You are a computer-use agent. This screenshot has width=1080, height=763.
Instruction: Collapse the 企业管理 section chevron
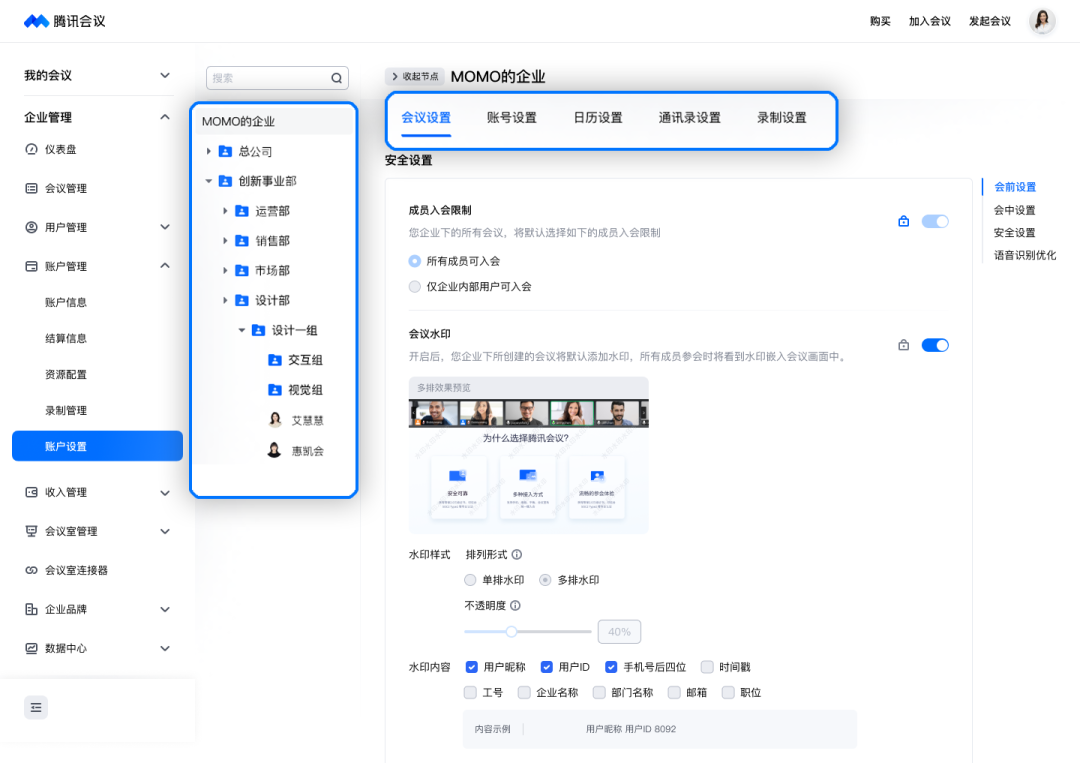pos(165,117)
